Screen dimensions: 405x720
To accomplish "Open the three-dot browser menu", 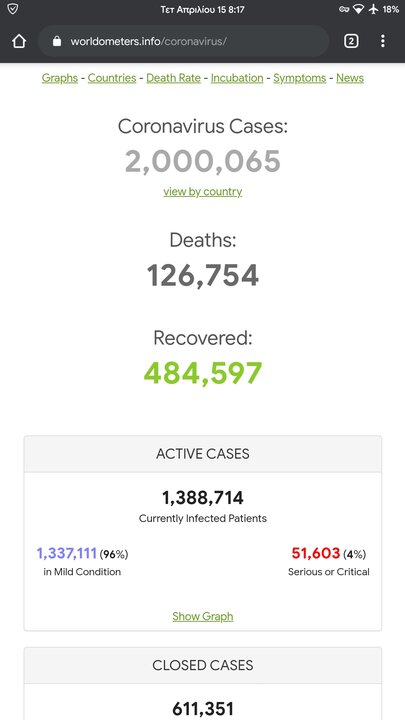I will tap(382, 41).
